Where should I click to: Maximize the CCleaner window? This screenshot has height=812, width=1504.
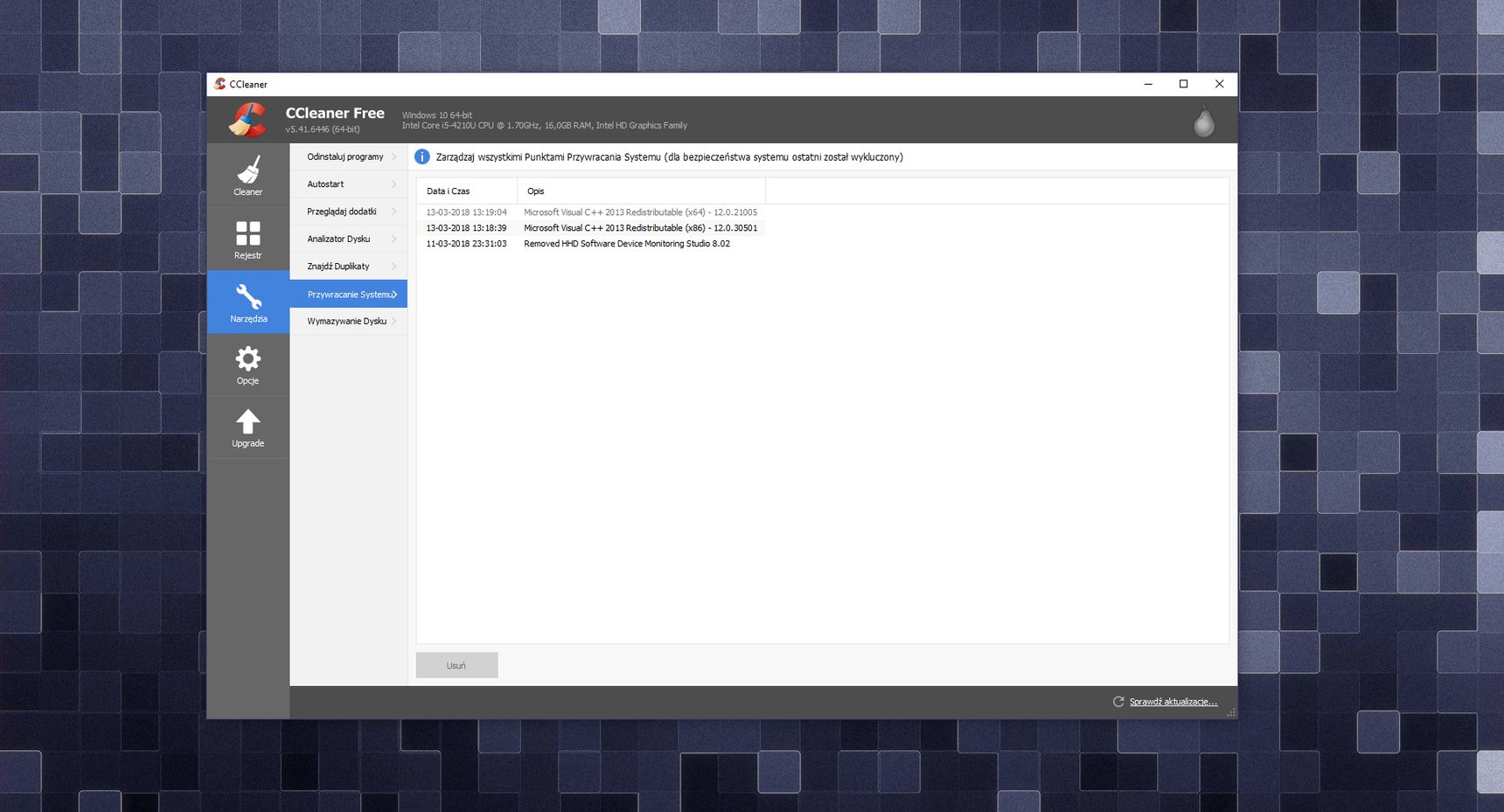(x=1183, y=84)
